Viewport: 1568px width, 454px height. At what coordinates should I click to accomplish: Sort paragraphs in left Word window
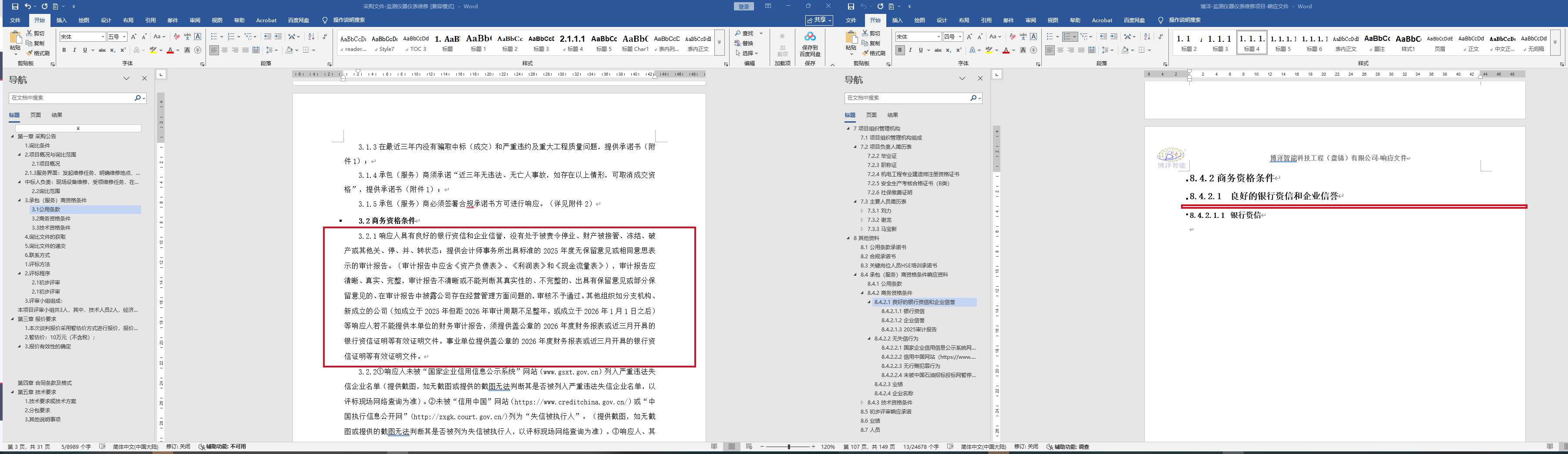tap(312, 37)
